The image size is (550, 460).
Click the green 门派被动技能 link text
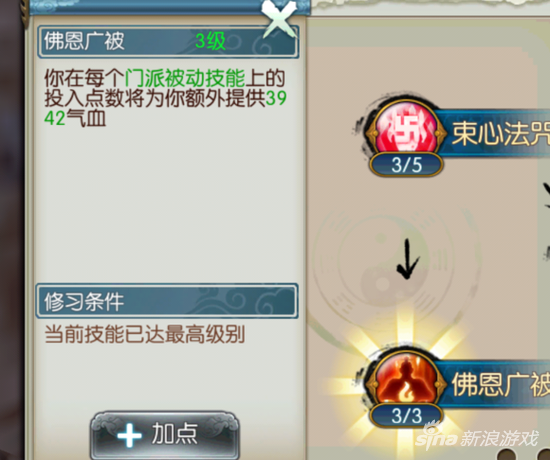[185, 78]
